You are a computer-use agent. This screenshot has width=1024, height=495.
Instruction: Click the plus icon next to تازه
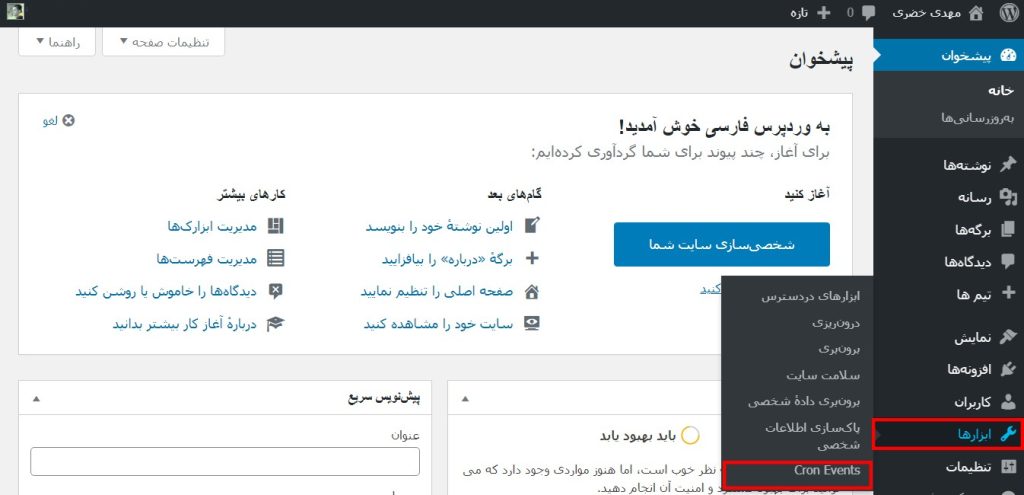(x=824, y=12)
